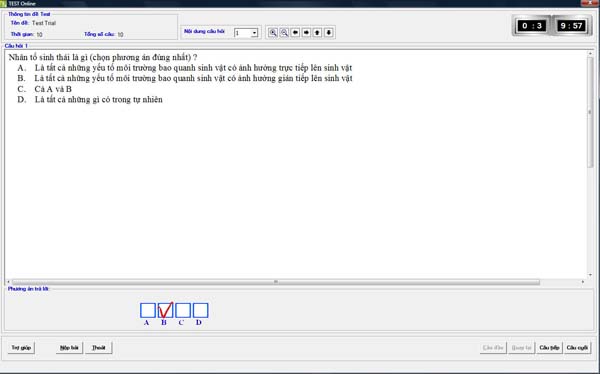Click the horizontal scrollbar of the question area
The image size is (600, 374).
(x=276, y=282)
